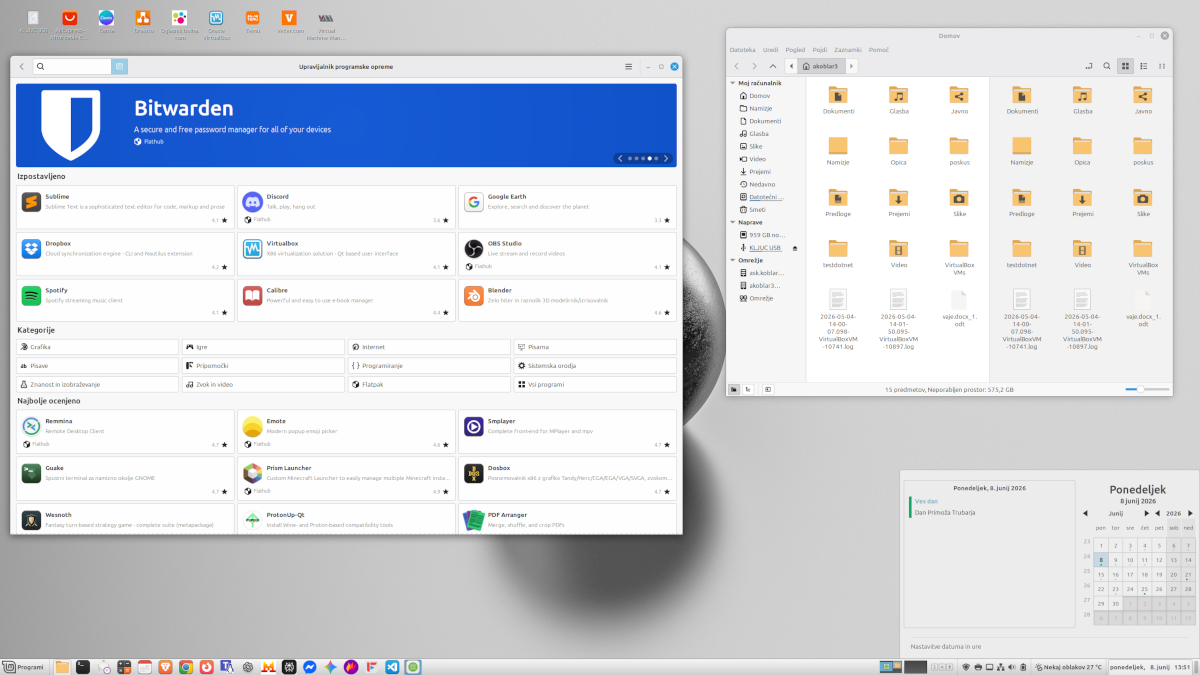Open the Spotify app card
The height and width of the screenshot is (675, 1200).
[x=126, y=300]
